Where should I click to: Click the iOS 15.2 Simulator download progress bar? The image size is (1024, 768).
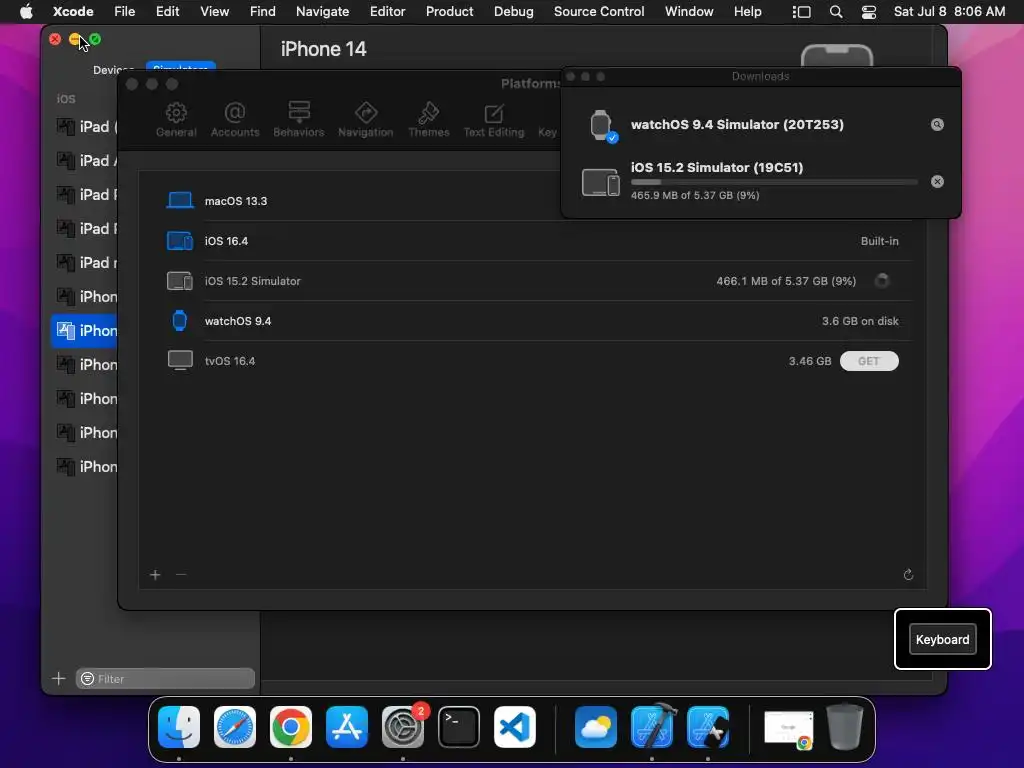coord(774,182)
